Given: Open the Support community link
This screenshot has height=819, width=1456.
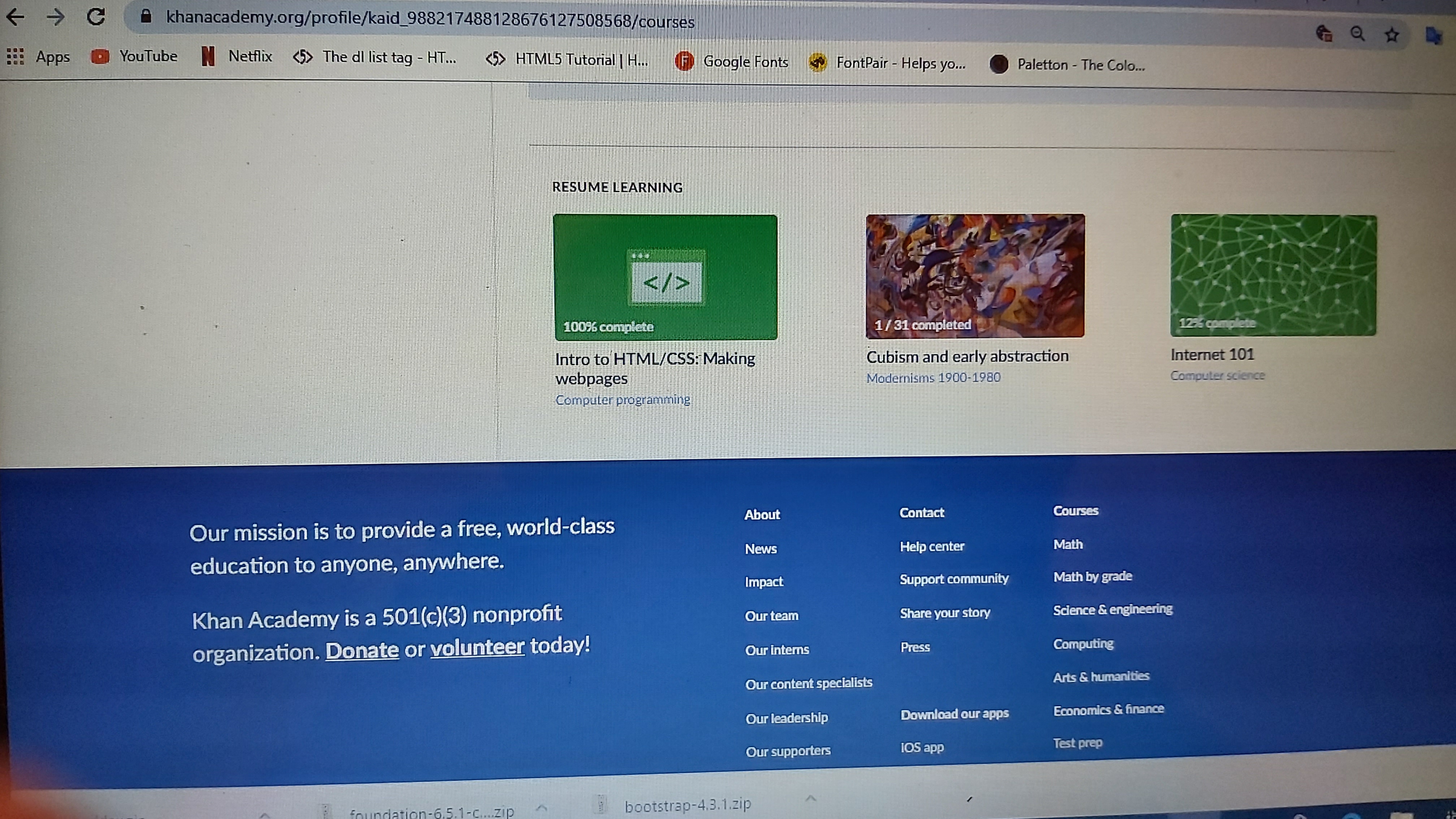Looking at the screenshot, I should [x=954, y=579].
